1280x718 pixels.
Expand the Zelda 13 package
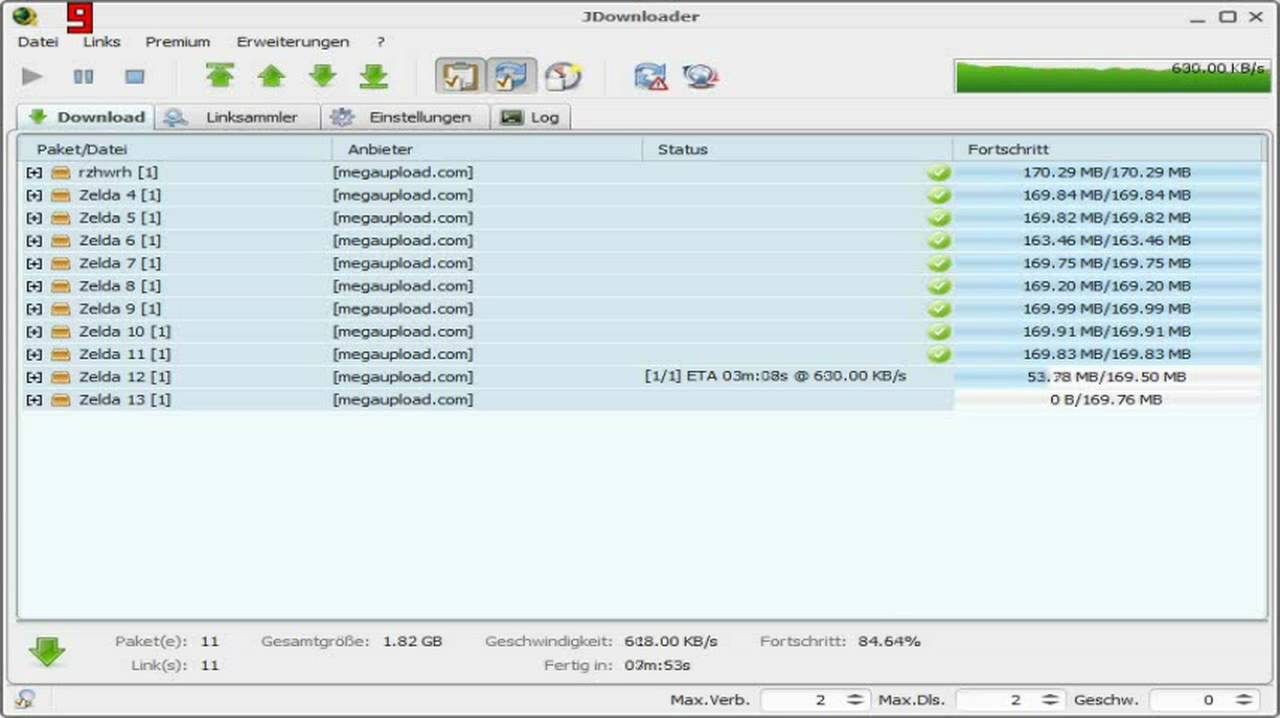click(x=34, y=400)
